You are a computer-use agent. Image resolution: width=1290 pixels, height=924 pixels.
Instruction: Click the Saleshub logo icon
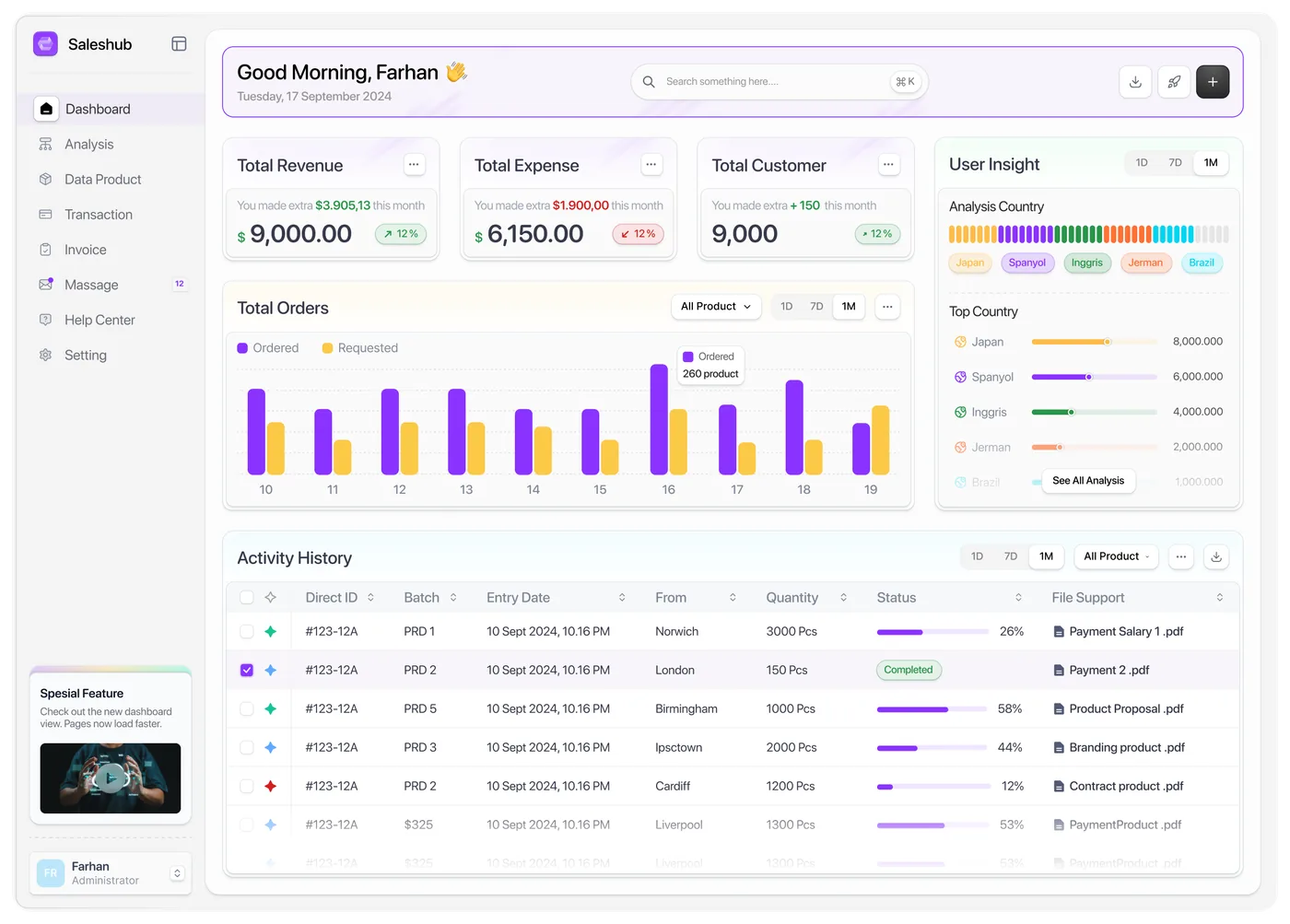[x=45, y=44]
